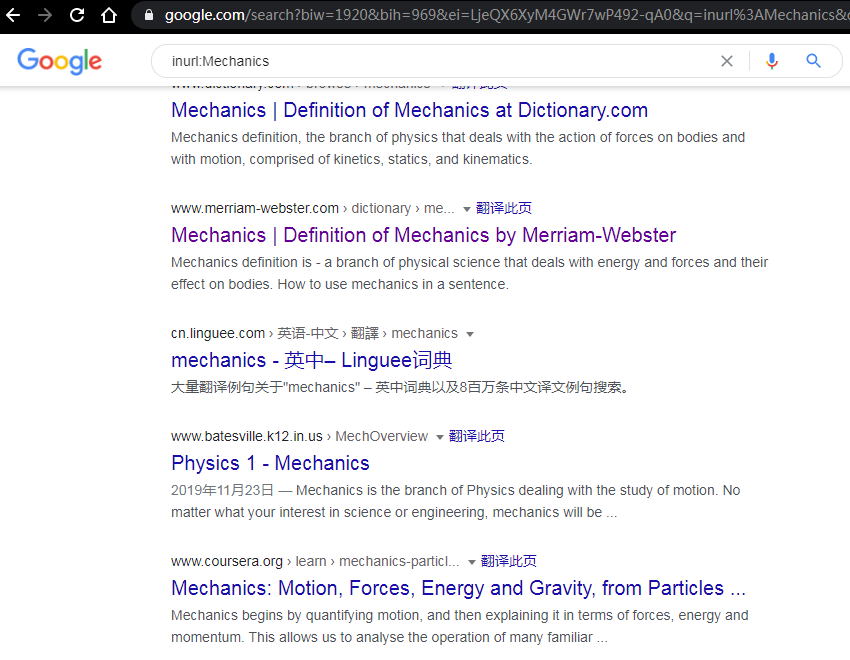
Task: Click translate this page link for merriam-webster
Action: point(504,208)
